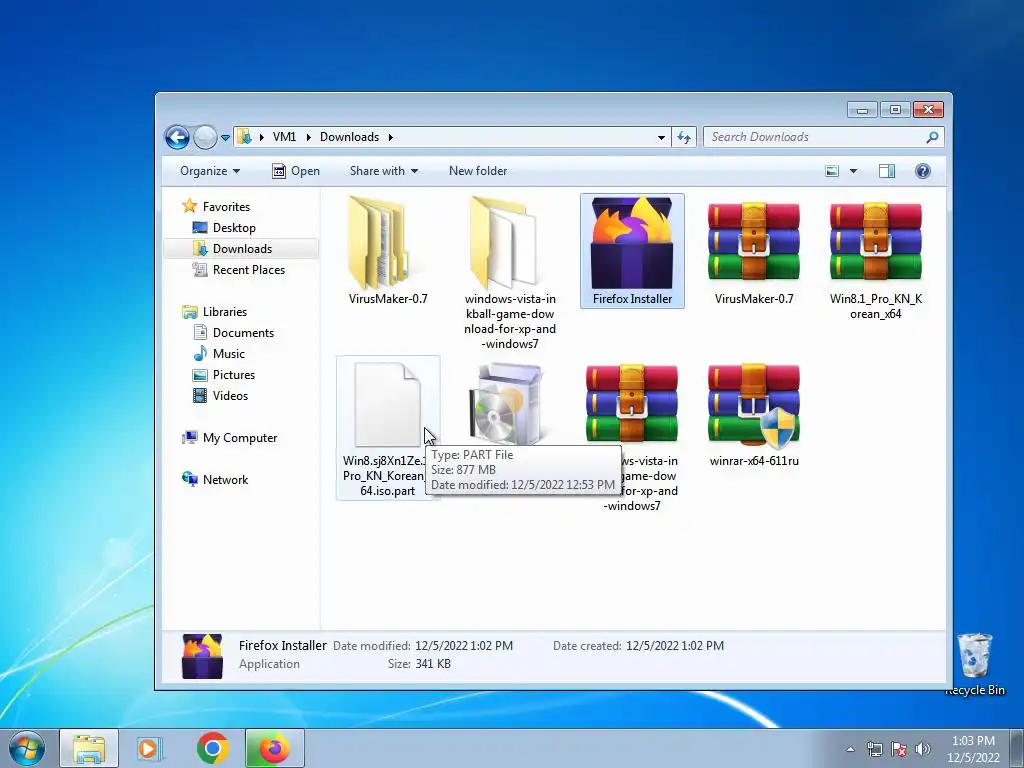Viewport: 1024px width, 768px height.
Task: Open the view options dropdown arrow
Action: [x=853, y=171]
